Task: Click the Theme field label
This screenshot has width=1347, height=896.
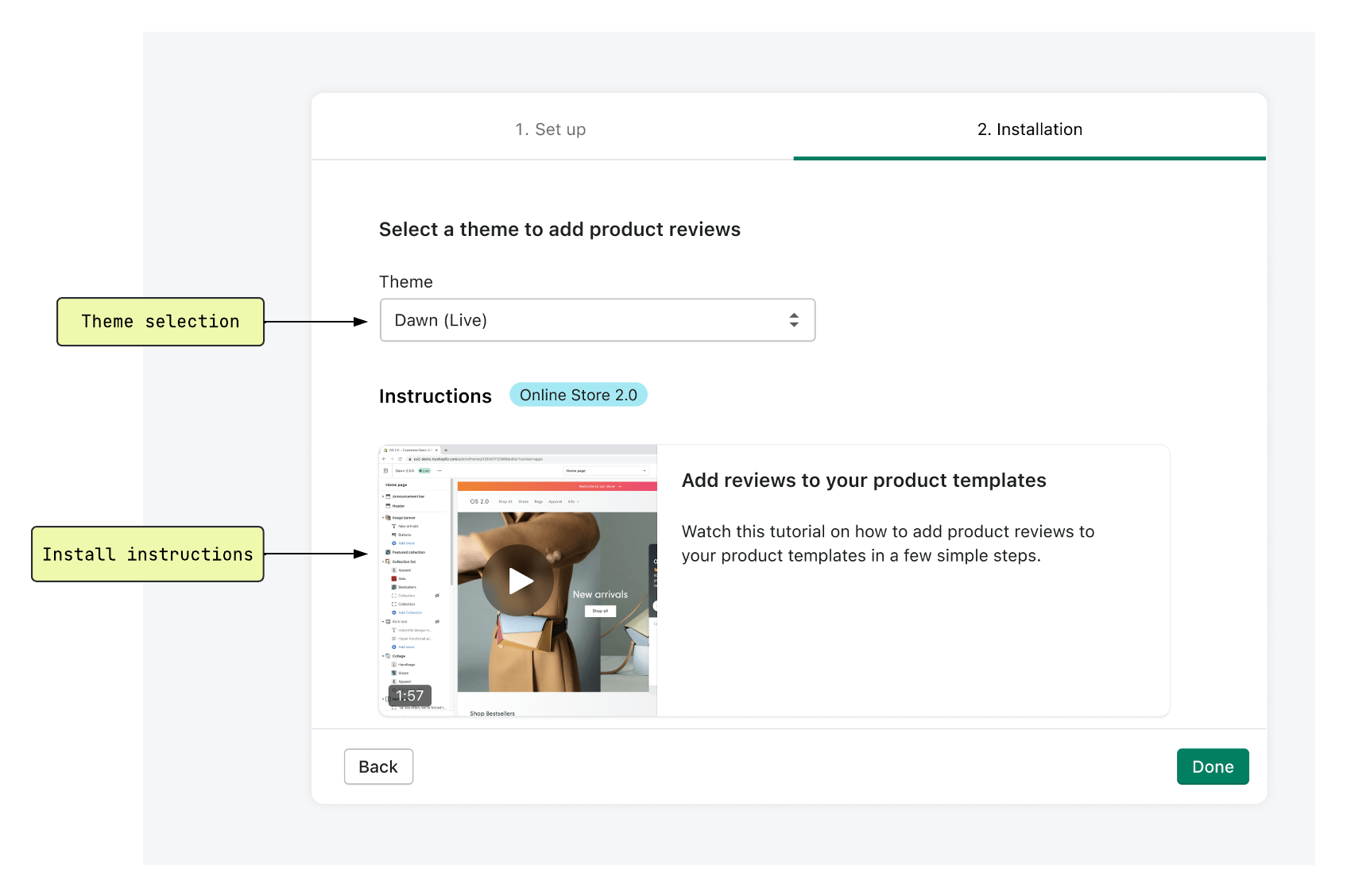Action: click(406, 282)
